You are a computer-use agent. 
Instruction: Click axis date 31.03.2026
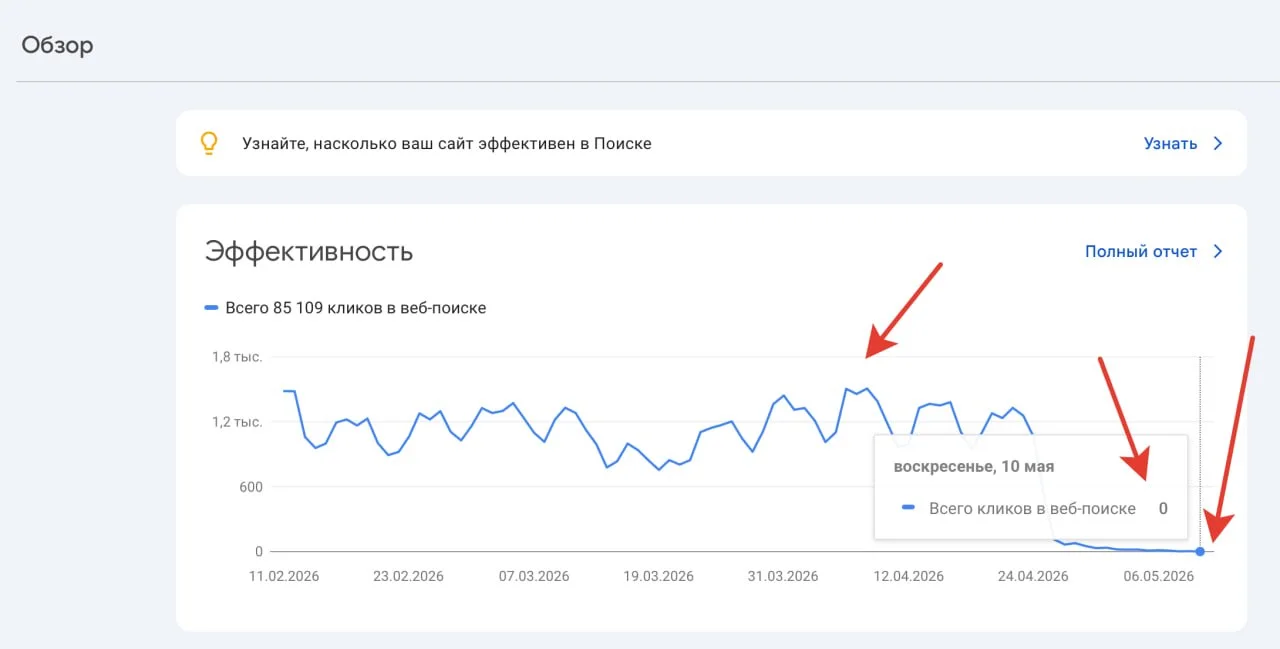(783, 576)
